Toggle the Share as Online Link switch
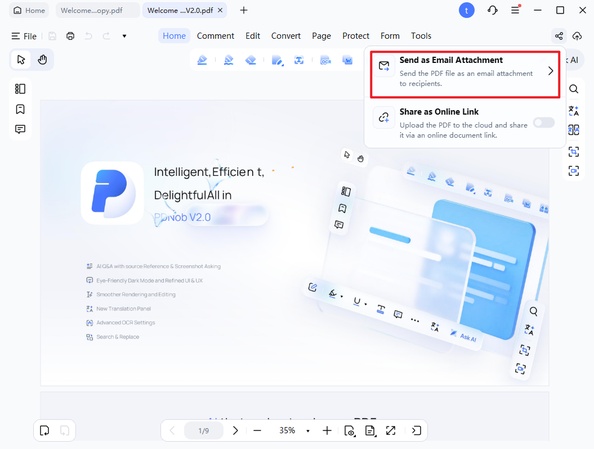 (x=544, y=122)
